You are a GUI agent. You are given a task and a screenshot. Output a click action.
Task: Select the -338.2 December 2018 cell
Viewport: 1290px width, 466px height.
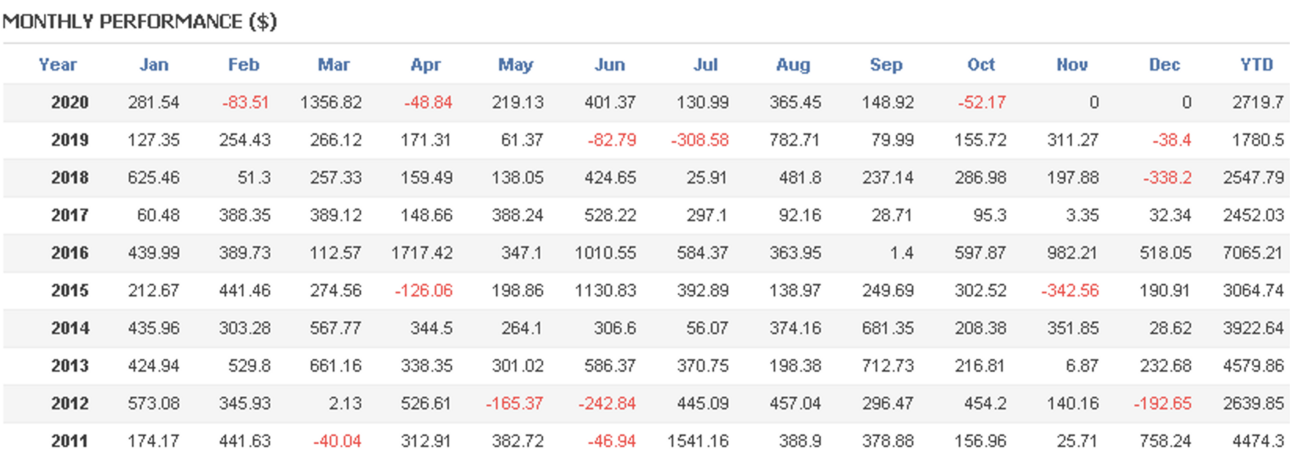(x=1166, y=178)
